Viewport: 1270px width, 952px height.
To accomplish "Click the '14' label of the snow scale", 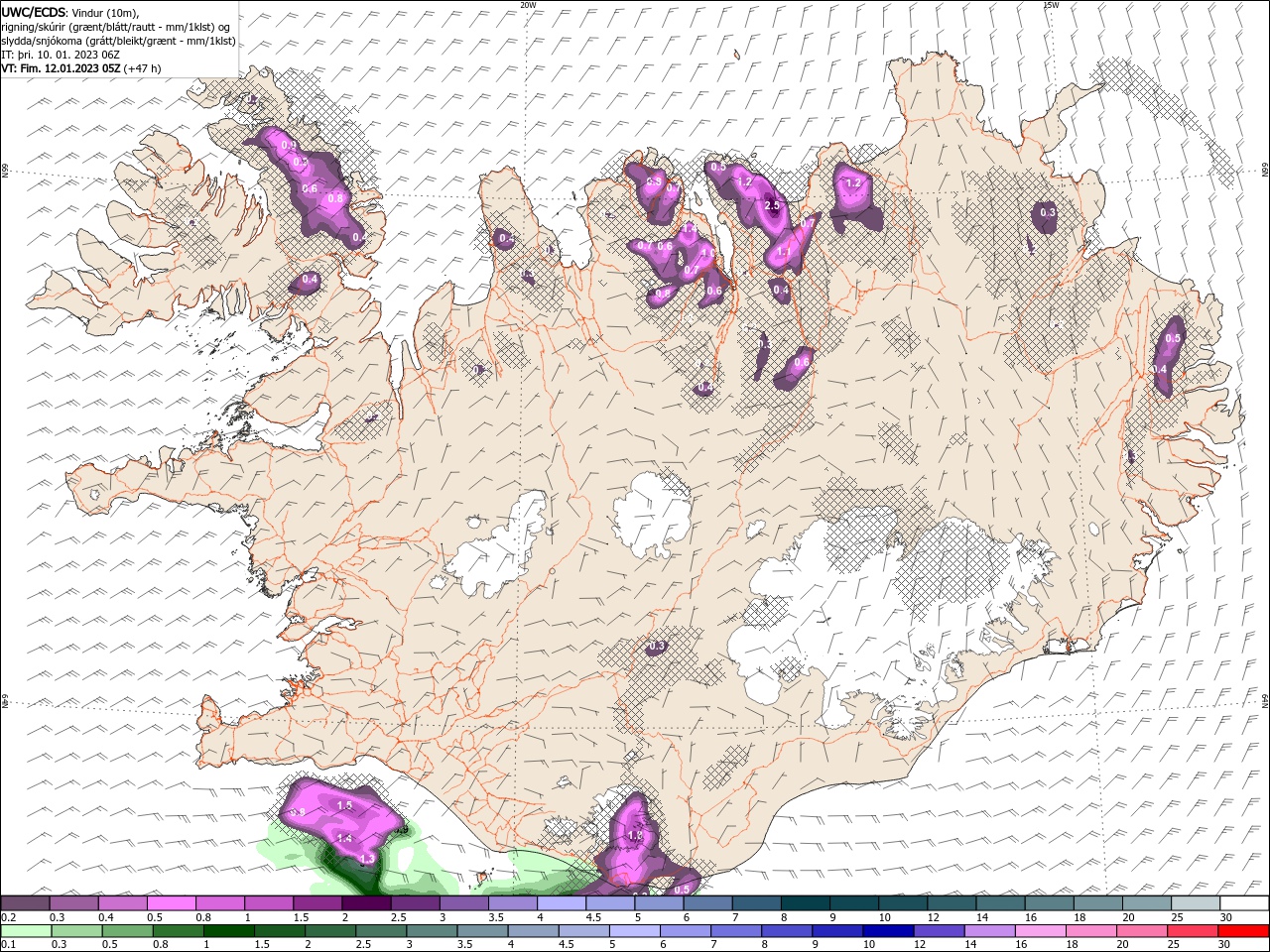I will [x=982, y=917].
